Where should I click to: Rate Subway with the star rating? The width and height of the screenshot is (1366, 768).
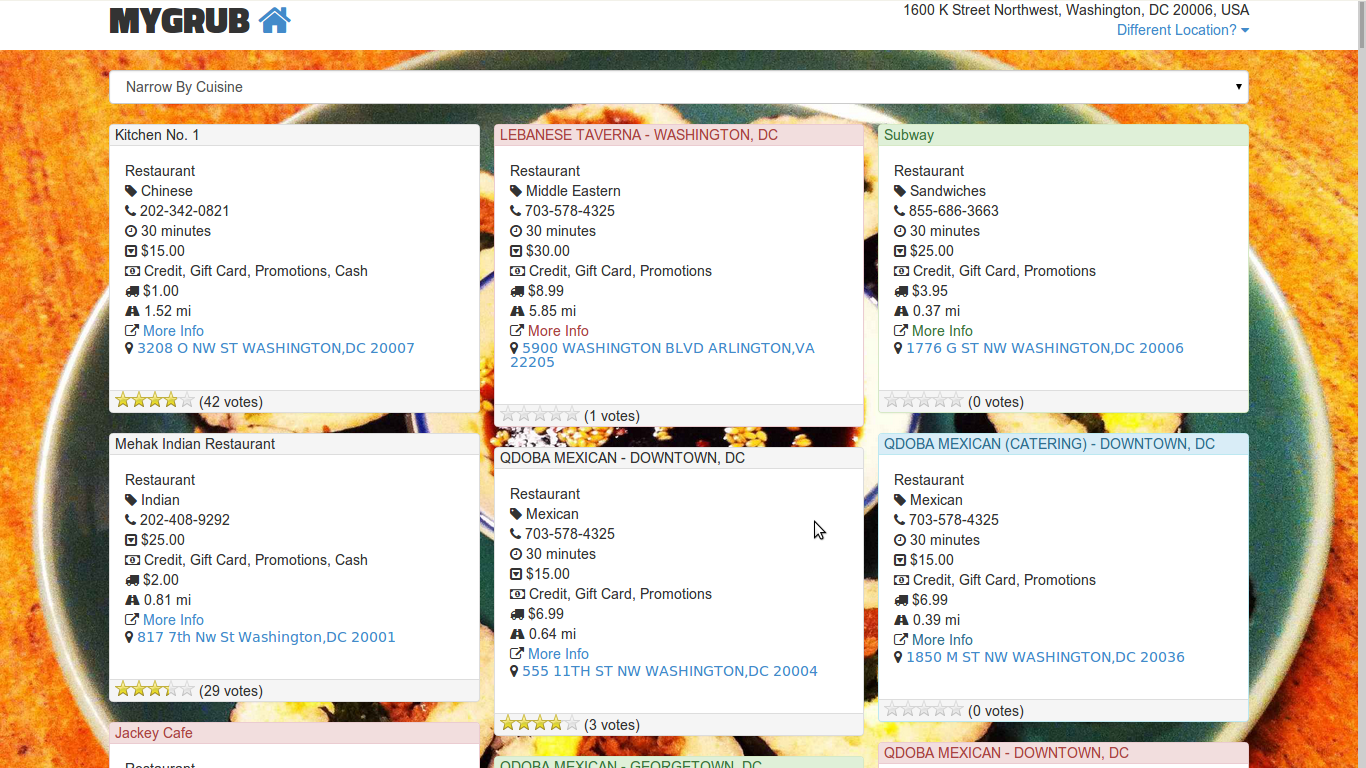pos(924,401)
